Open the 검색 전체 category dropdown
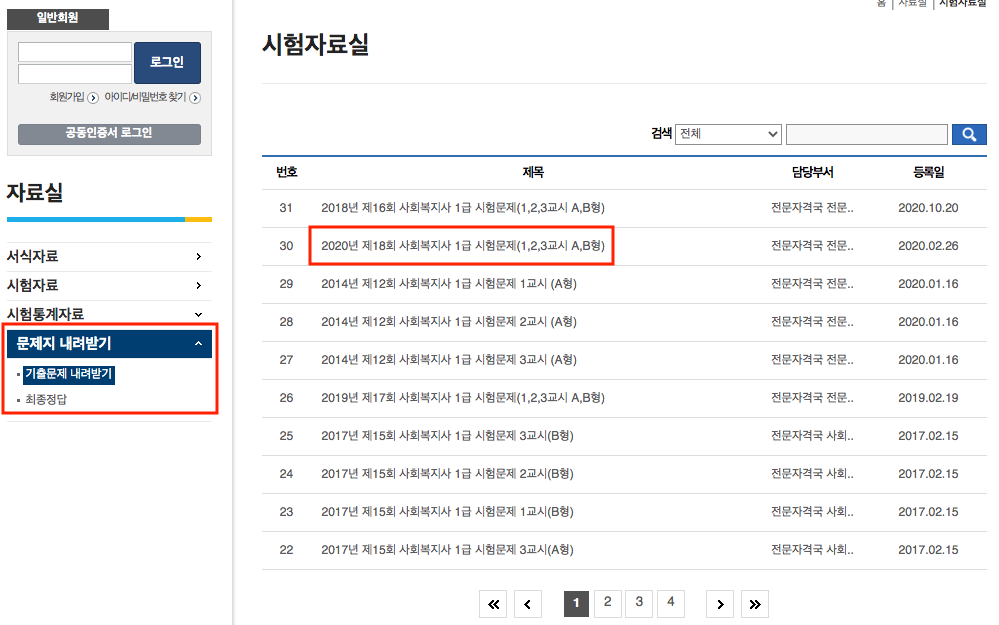 coord(728,134)
